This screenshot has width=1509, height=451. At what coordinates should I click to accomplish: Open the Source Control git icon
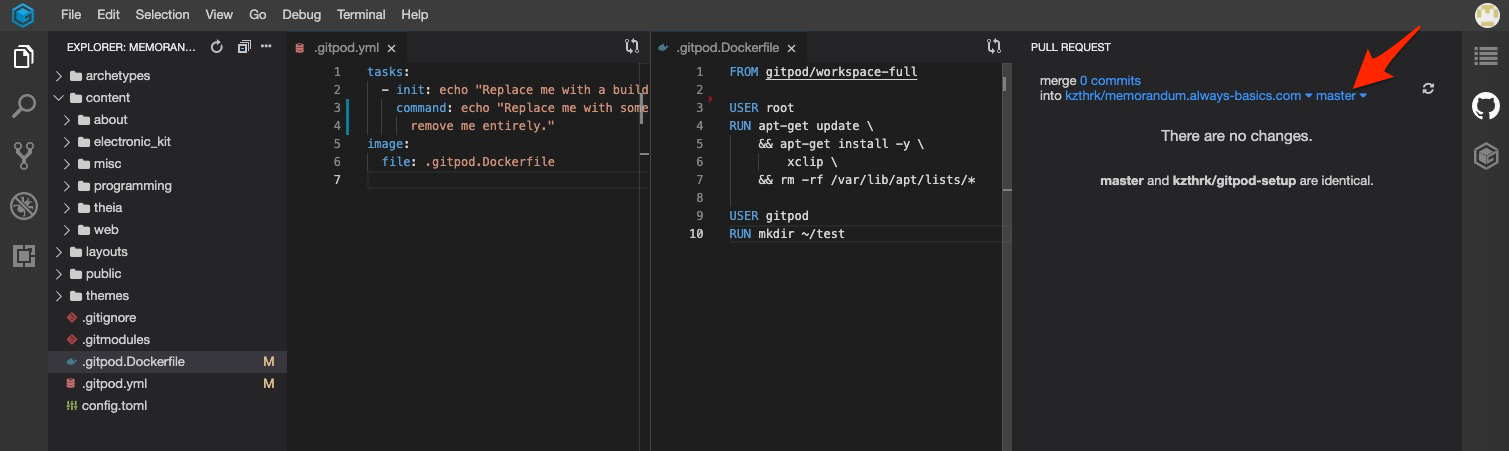24,155
